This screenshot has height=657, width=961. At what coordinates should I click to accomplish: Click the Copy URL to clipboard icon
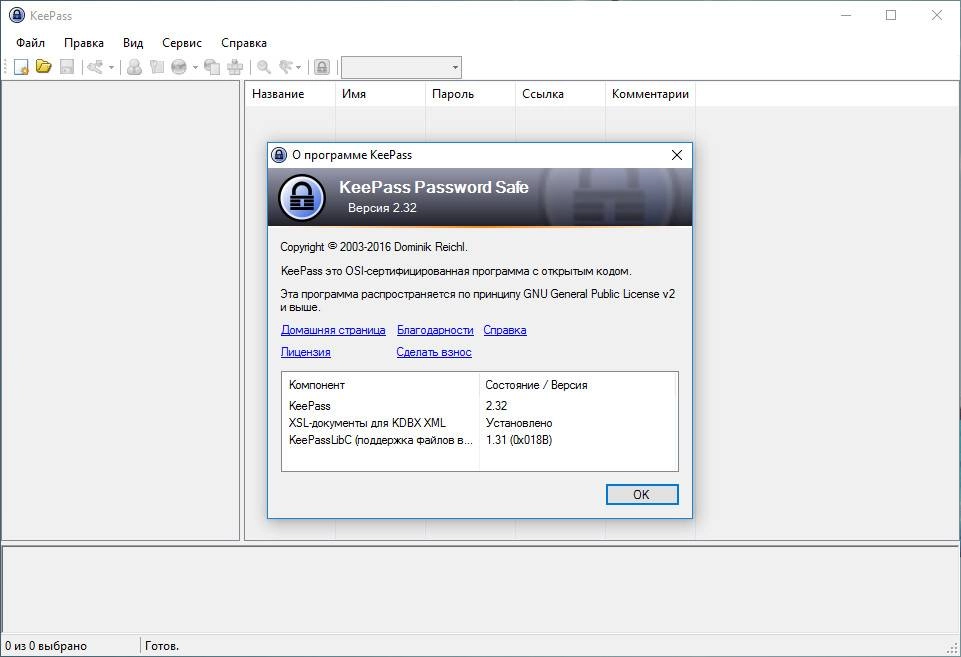212,67
